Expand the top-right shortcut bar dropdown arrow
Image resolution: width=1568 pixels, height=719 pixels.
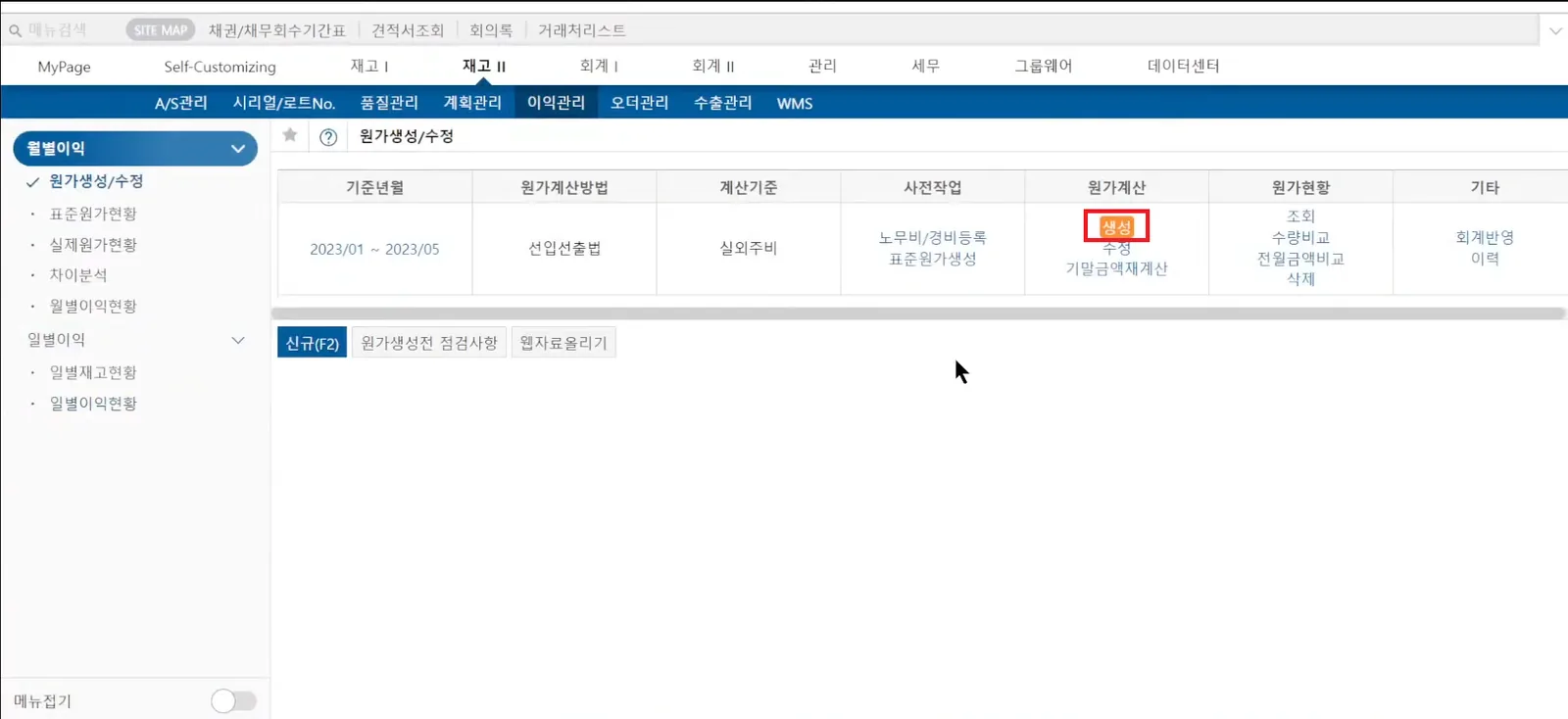tap(1555, 30)
